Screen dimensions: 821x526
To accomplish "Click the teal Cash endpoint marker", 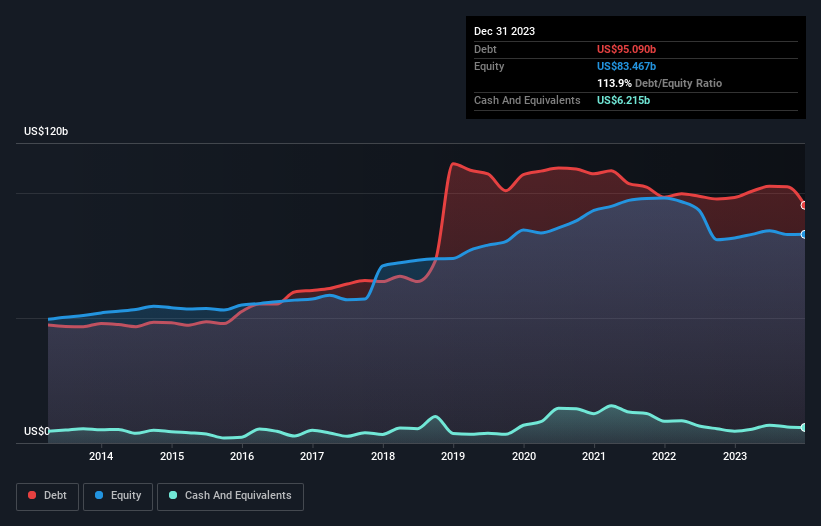I will pos(804,428).
